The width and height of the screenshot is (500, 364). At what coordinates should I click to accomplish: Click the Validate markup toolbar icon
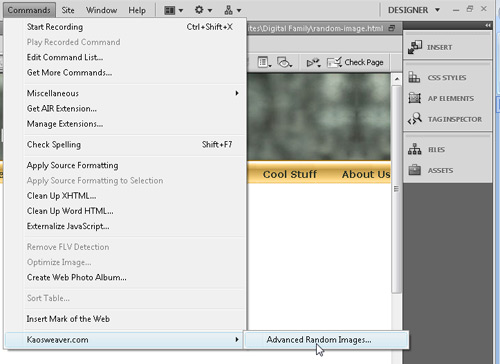313,62
